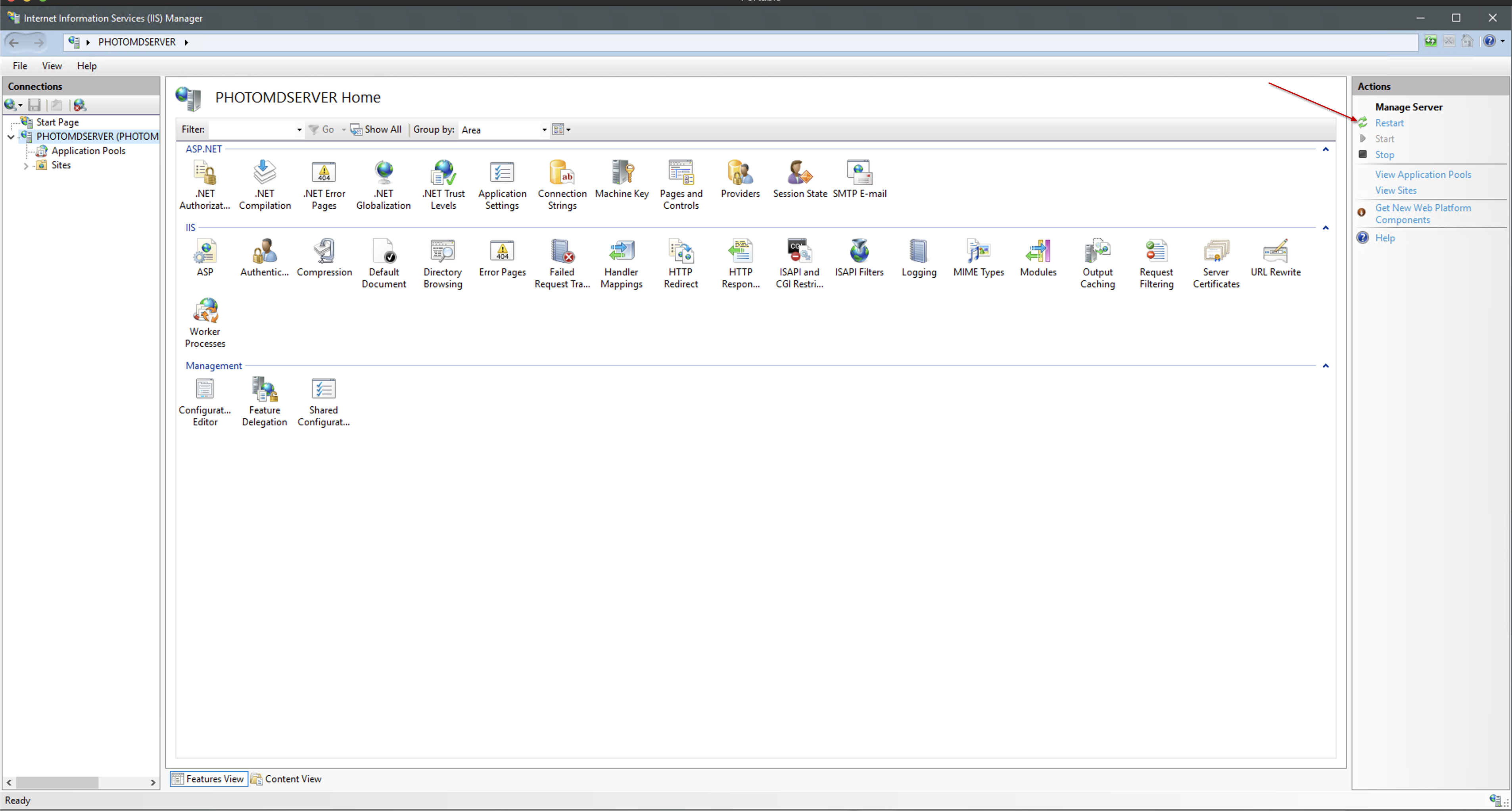Open Application Settings feature

(x=502, y=184)
